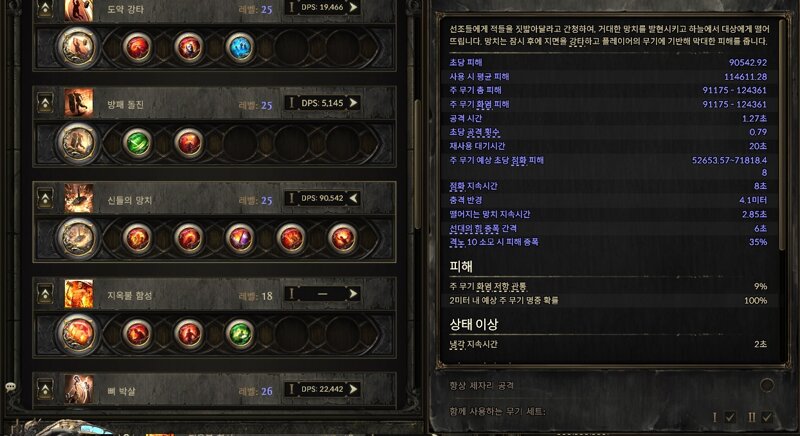
Task: Toggle weapon set II checkbox
Action: pos(766,417)
